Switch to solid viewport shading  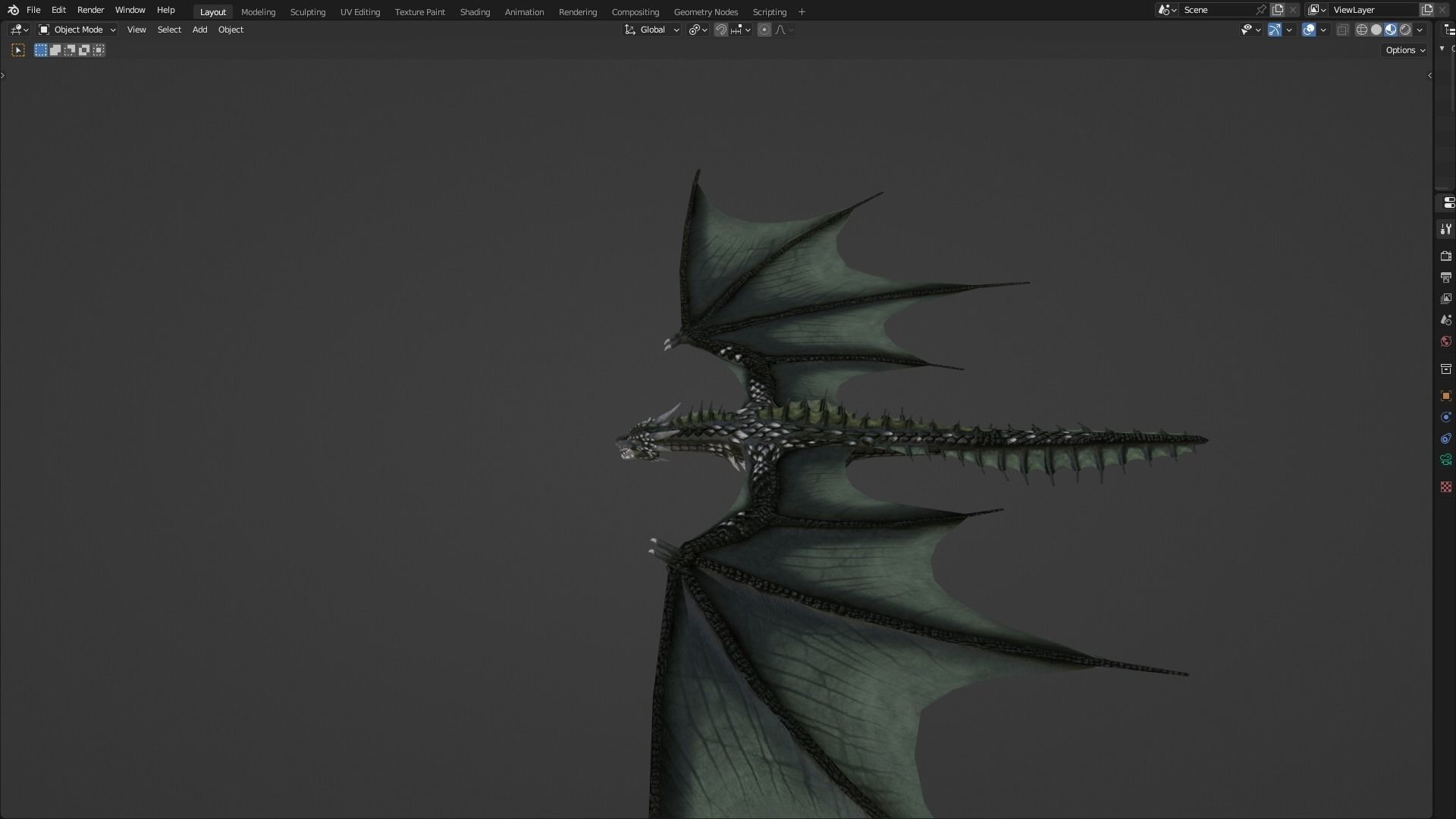coord(1376,30)
